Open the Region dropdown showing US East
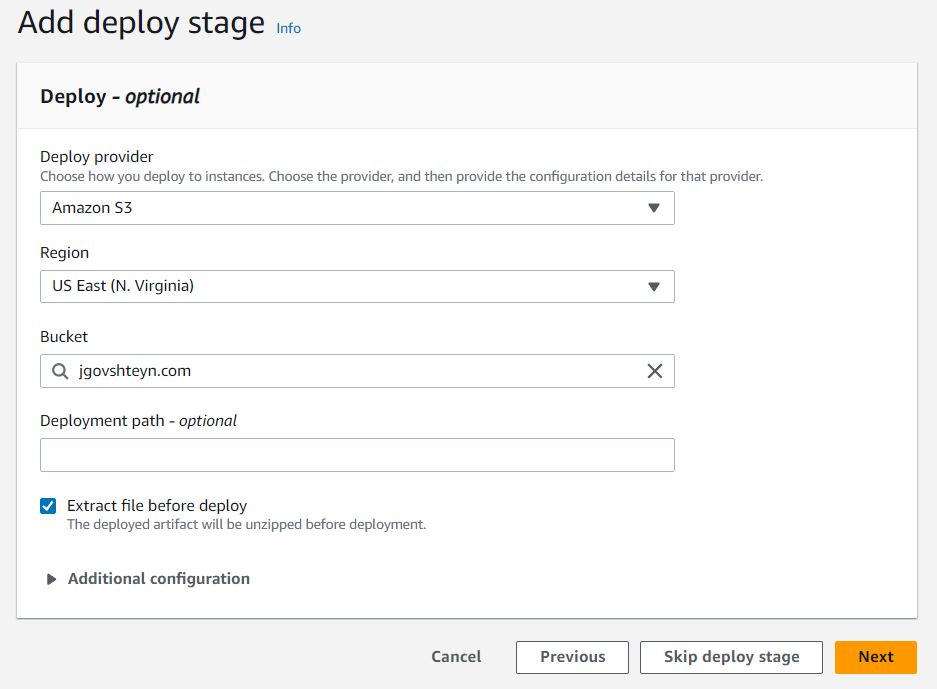This screenshot has width=937, height=689. click(x=357, y=286)
